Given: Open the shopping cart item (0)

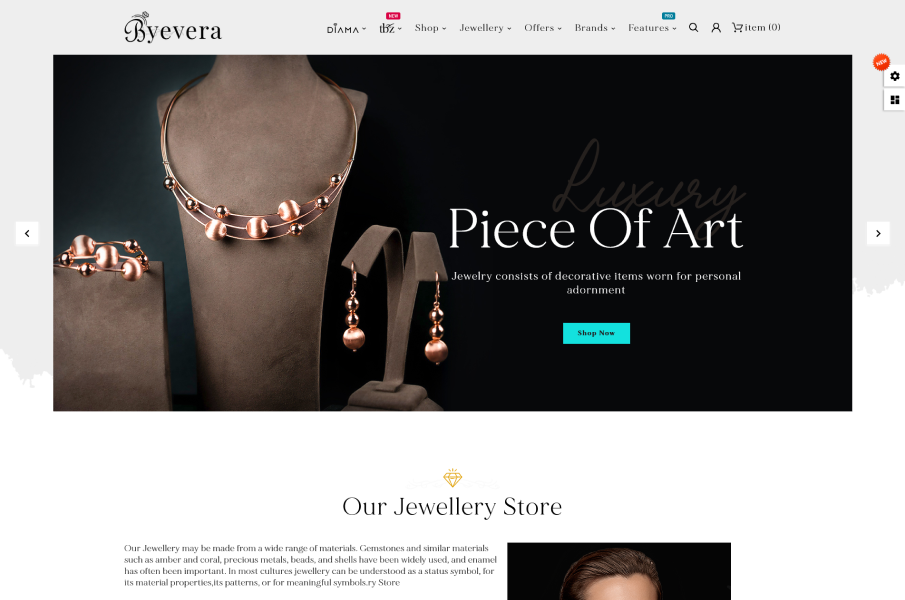Looking at the screenshot, I should pyautogui.click(x=756, y=28).
